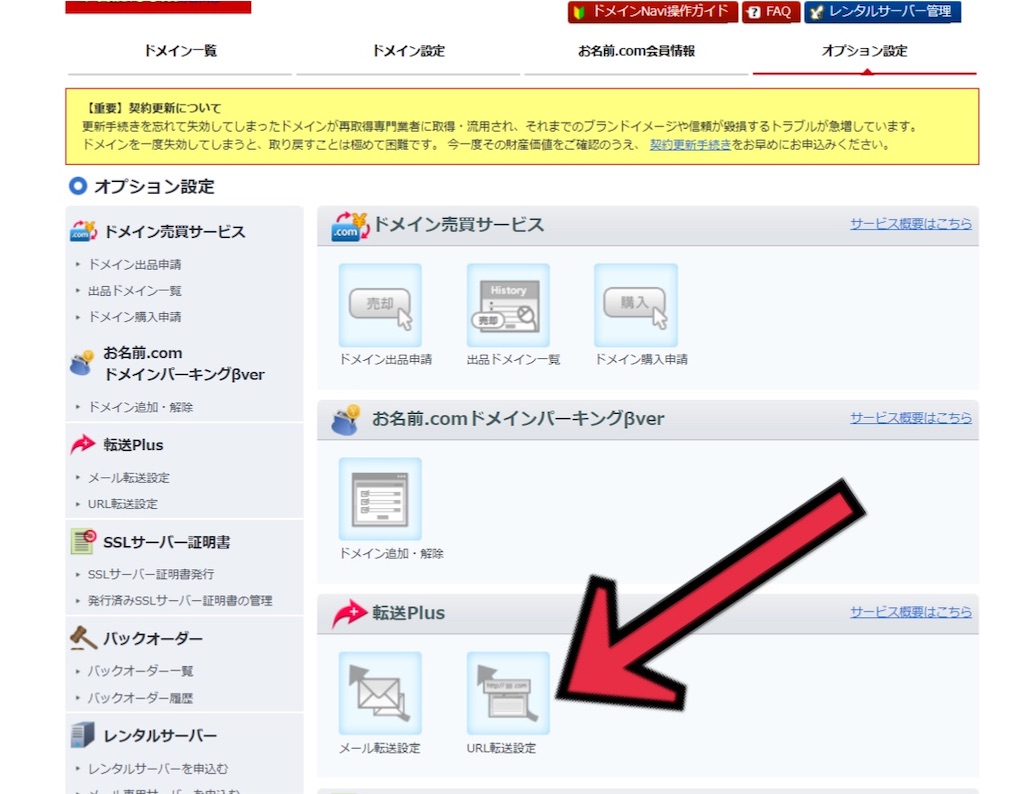The image size is (1024, 794).
Task: Switch to the お名前.com会員情報 tab
Action: [636, 51]
